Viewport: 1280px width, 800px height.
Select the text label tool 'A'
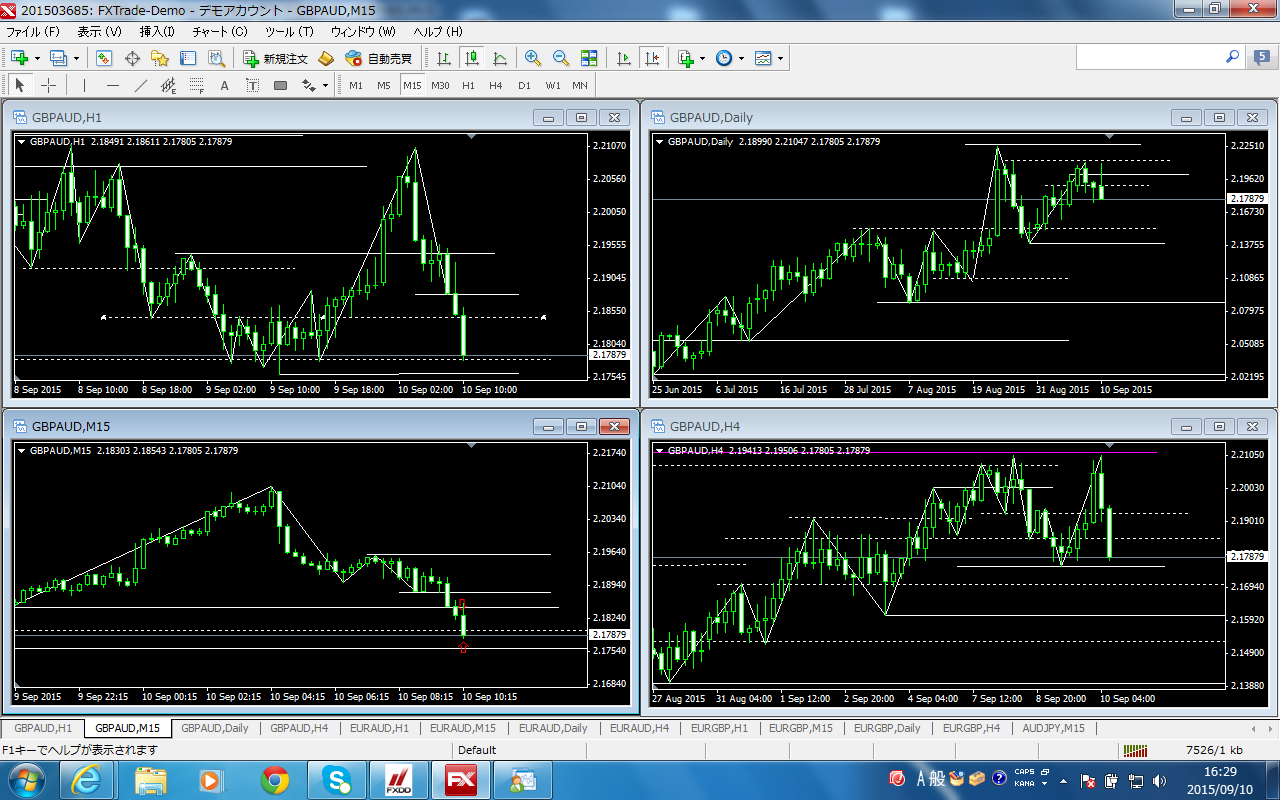(x=225, y=85)
